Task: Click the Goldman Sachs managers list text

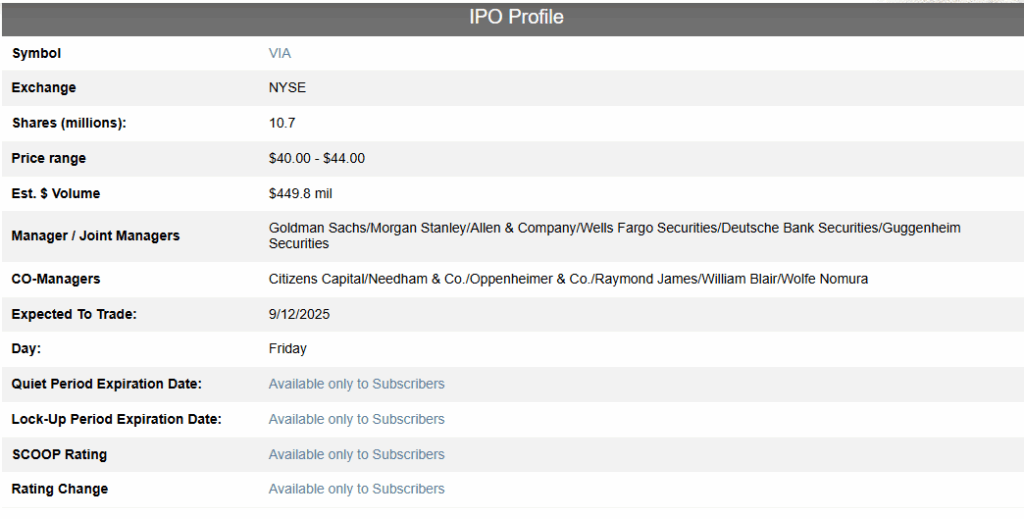Action: (x=614, y=228)
